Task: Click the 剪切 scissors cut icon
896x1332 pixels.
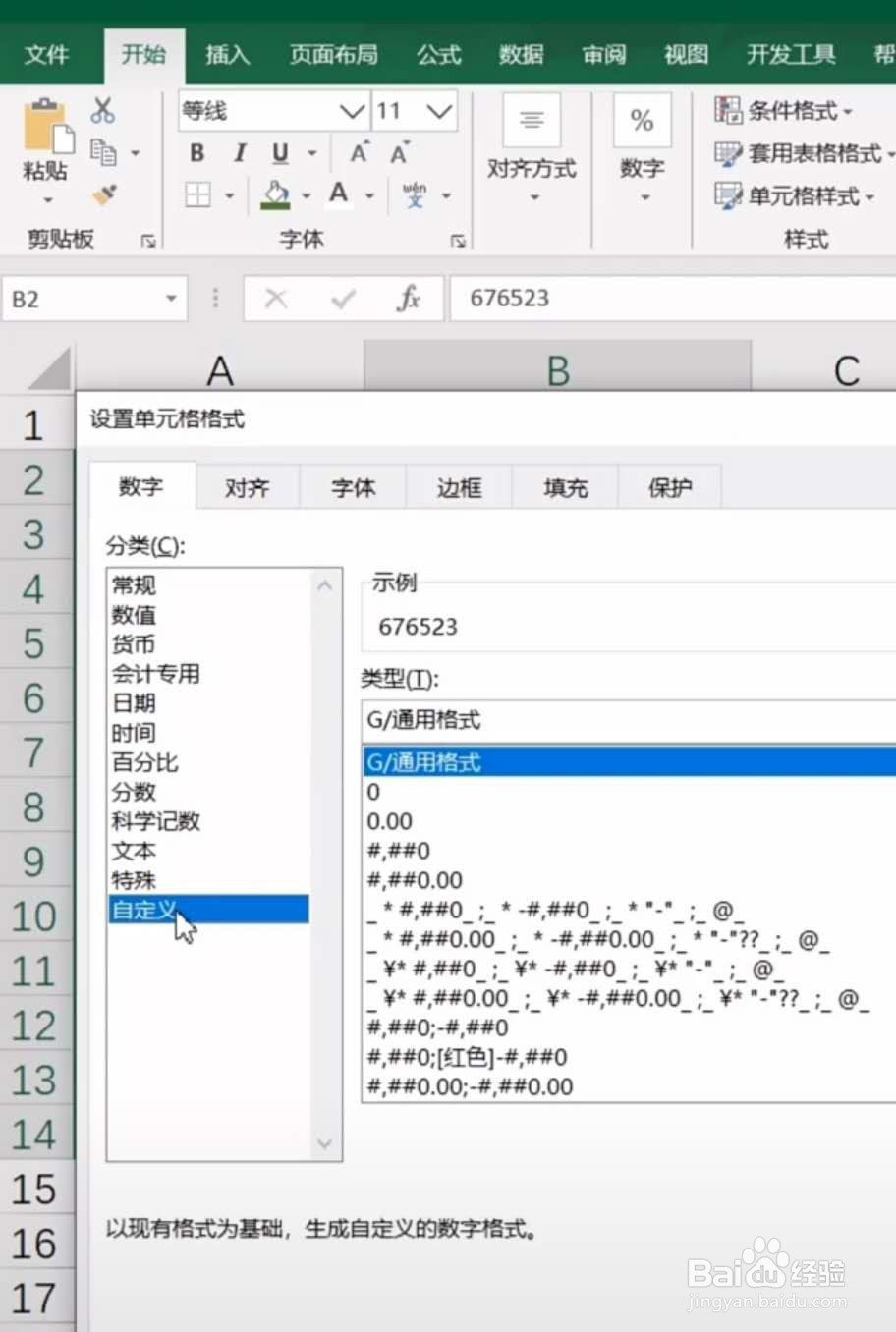Action: (102, 110)
